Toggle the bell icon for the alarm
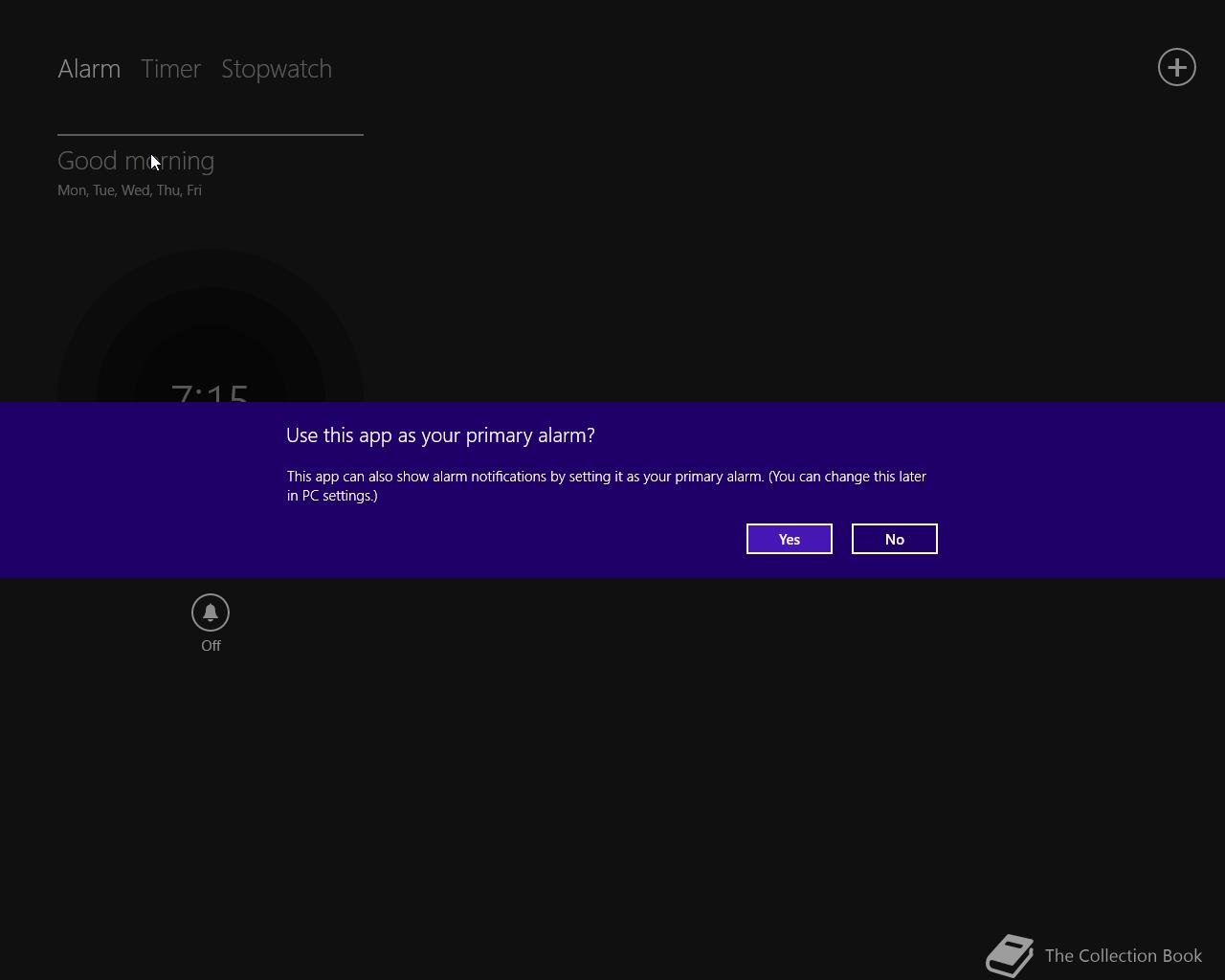Viewport: 1225px width, 980px height. click(211, 612)
